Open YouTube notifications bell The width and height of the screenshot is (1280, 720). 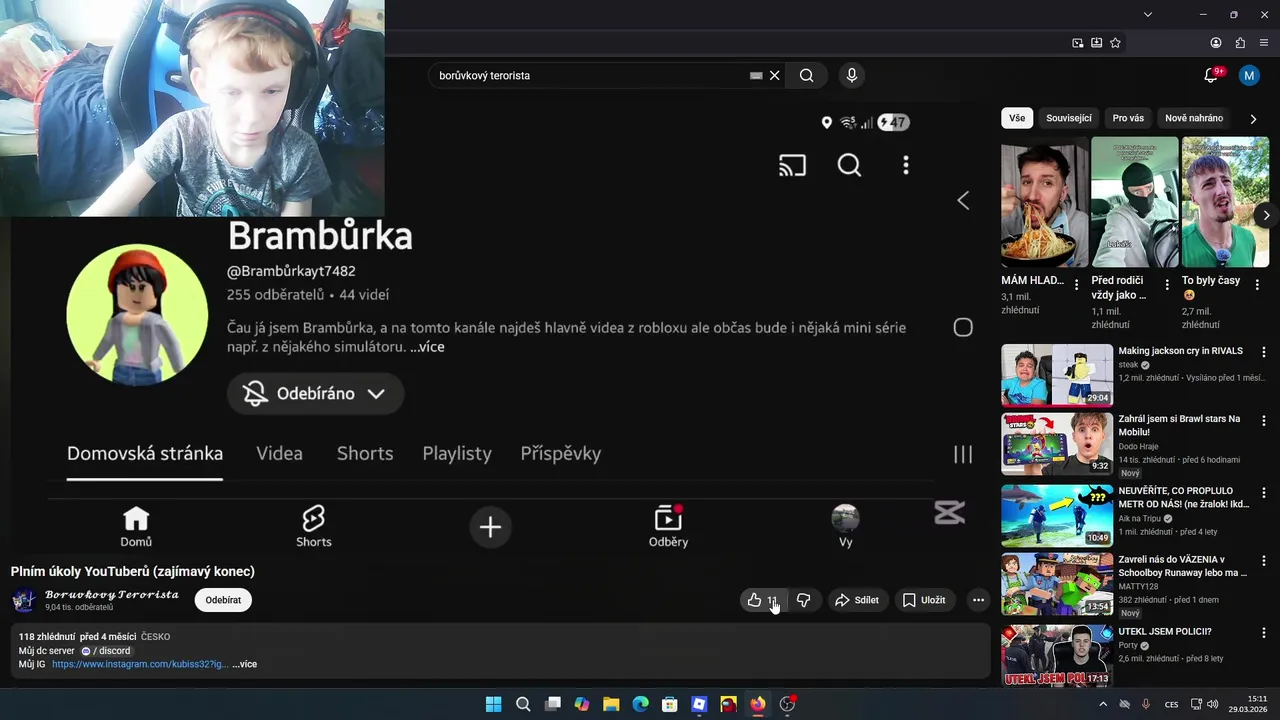pos(1211,75)
